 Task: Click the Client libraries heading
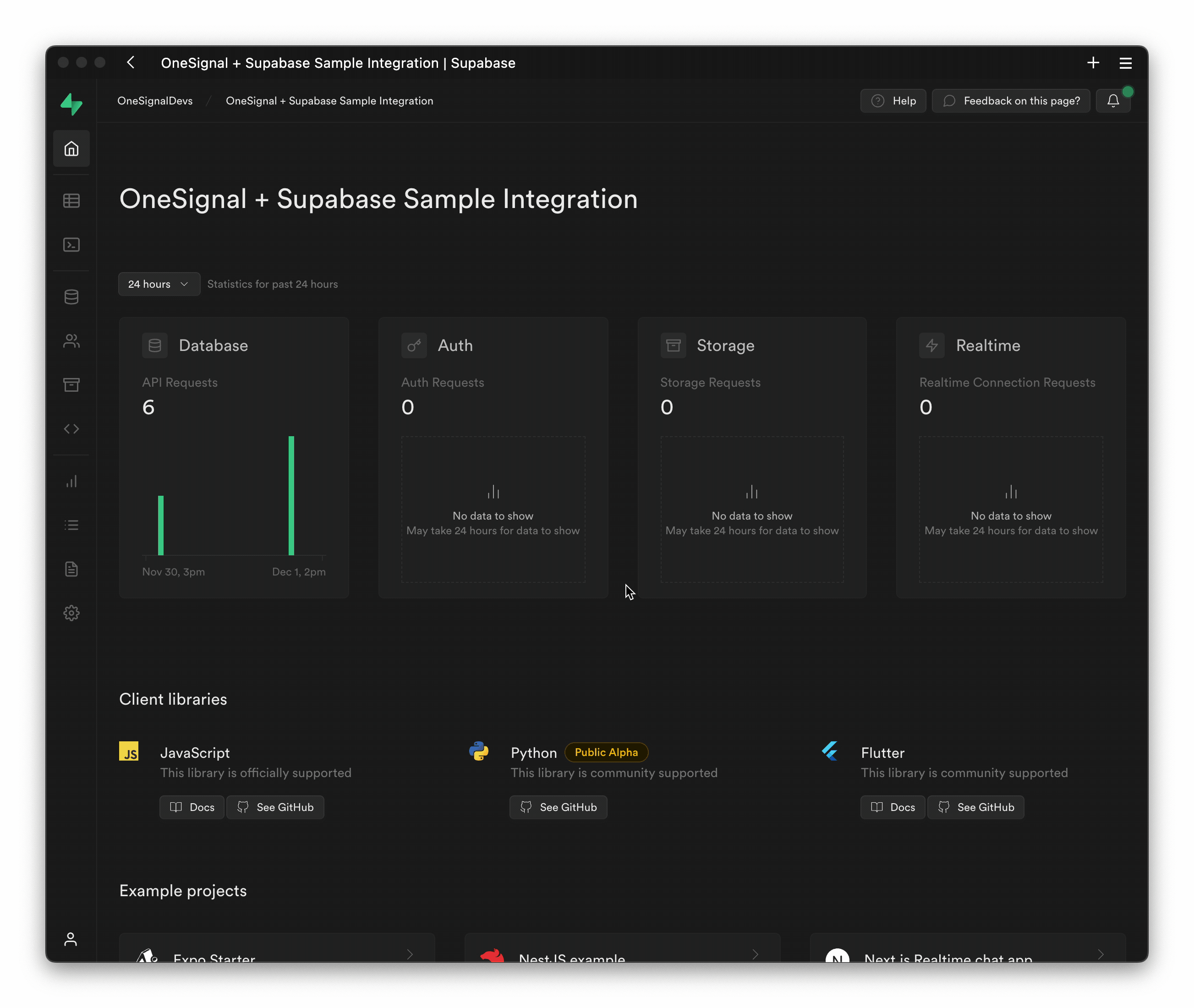pos(173,700)
